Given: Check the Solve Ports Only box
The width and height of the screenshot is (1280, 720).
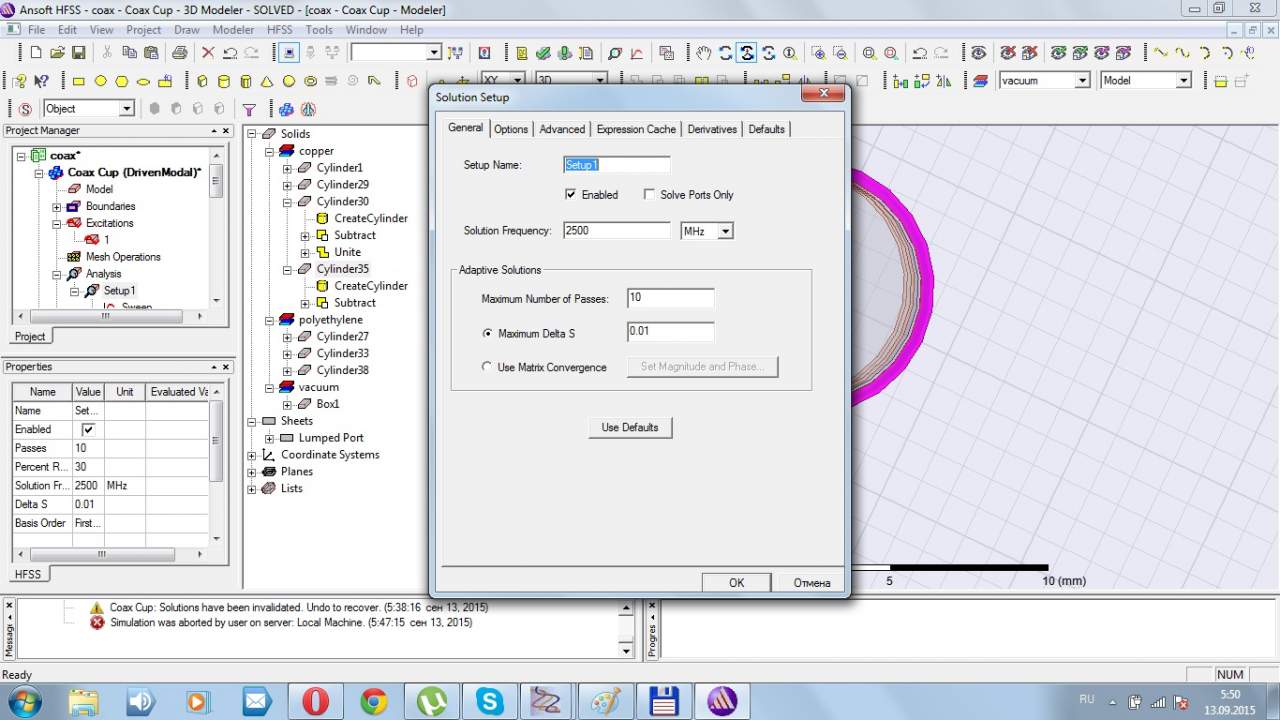Looking at the screenshot, I should (649, 195).
